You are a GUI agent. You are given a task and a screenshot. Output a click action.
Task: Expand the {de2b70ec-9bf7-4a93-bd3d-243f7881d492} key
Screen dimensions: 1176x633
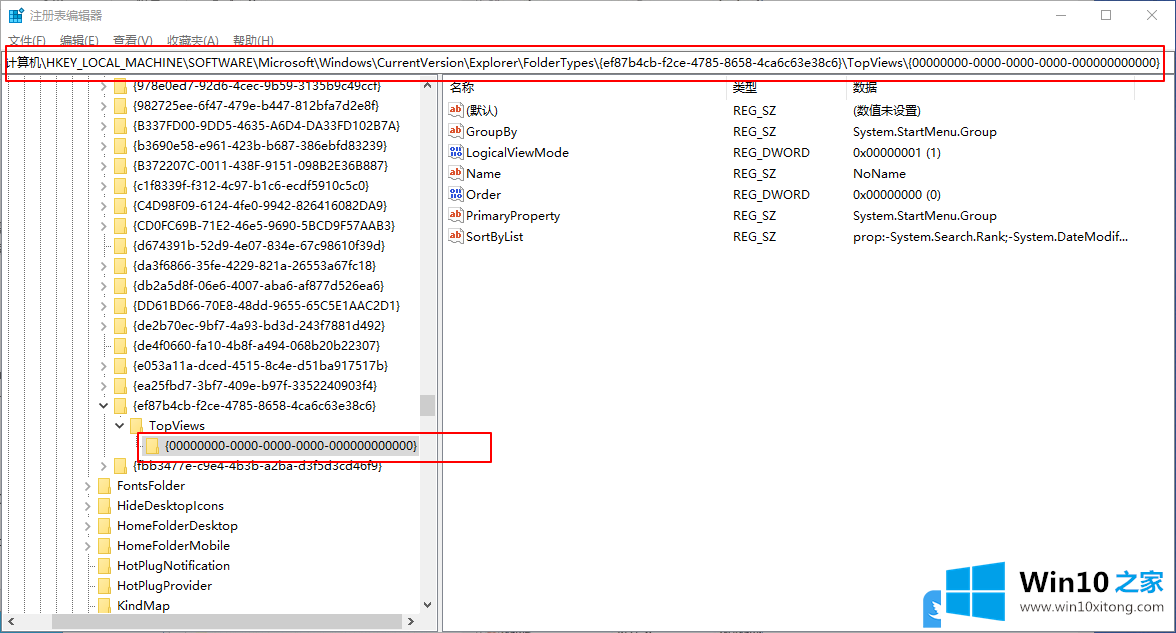[x=104, y=326]
